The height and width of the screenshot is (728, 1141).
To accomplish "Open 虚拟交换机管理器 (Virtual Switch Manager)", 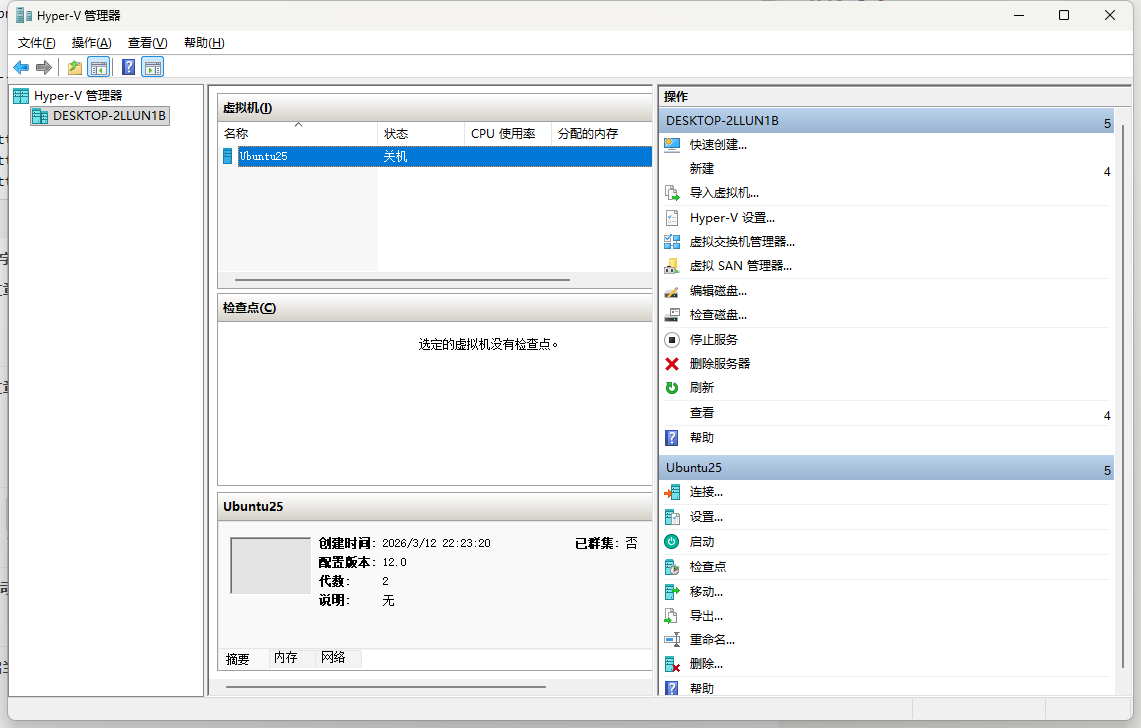I will [x=742, y=242].
